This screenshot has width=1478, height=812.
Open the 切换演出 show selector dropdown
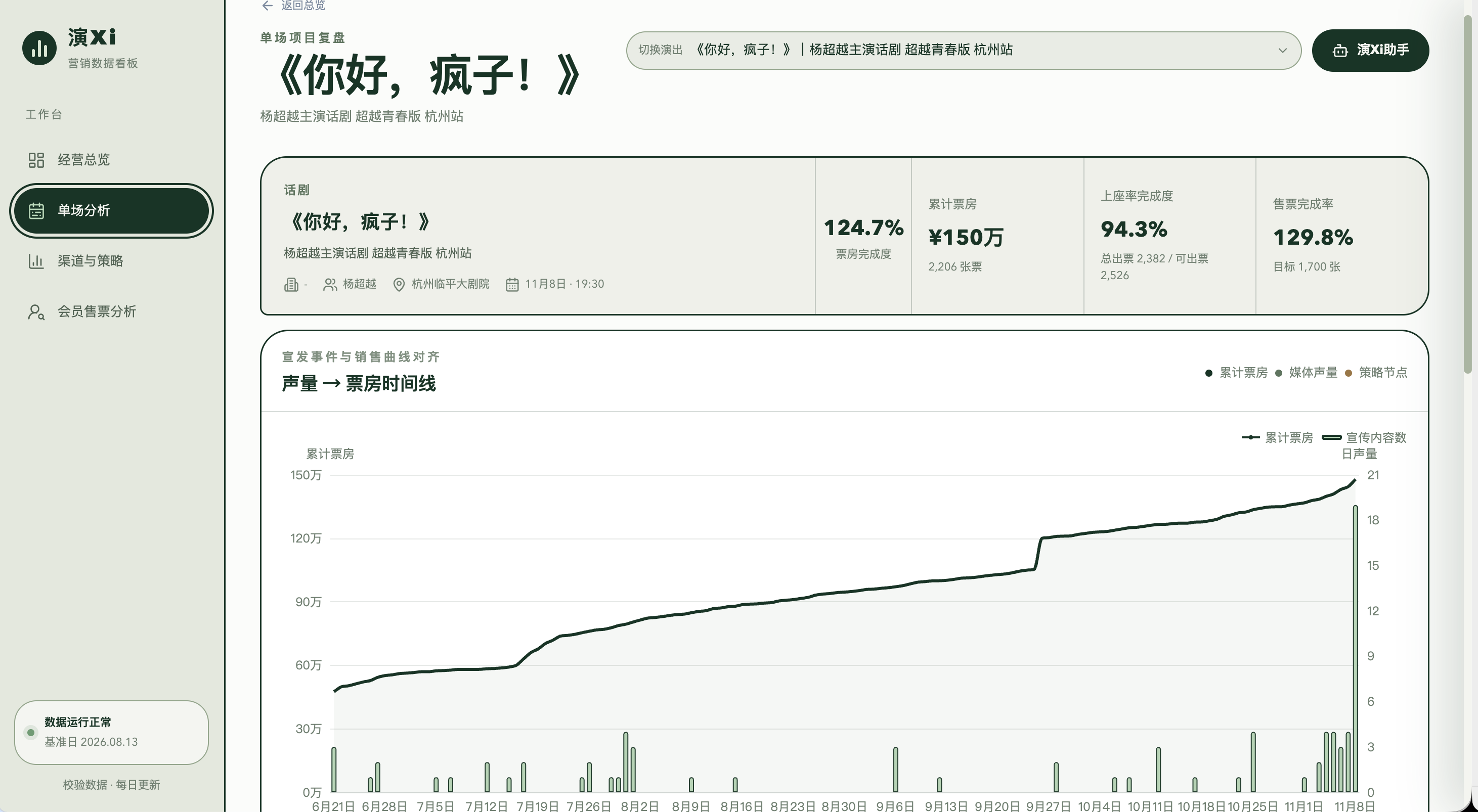[x=964, y=51]
